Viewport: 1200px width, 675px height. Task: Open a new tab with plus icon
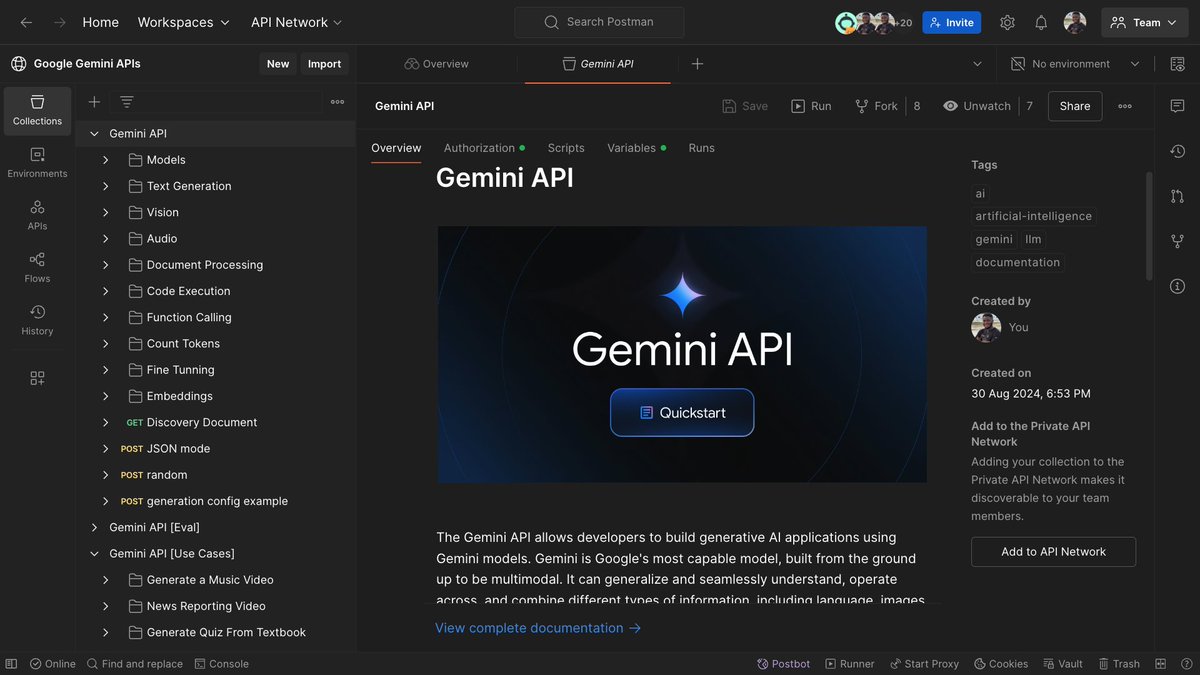(698, 64)
